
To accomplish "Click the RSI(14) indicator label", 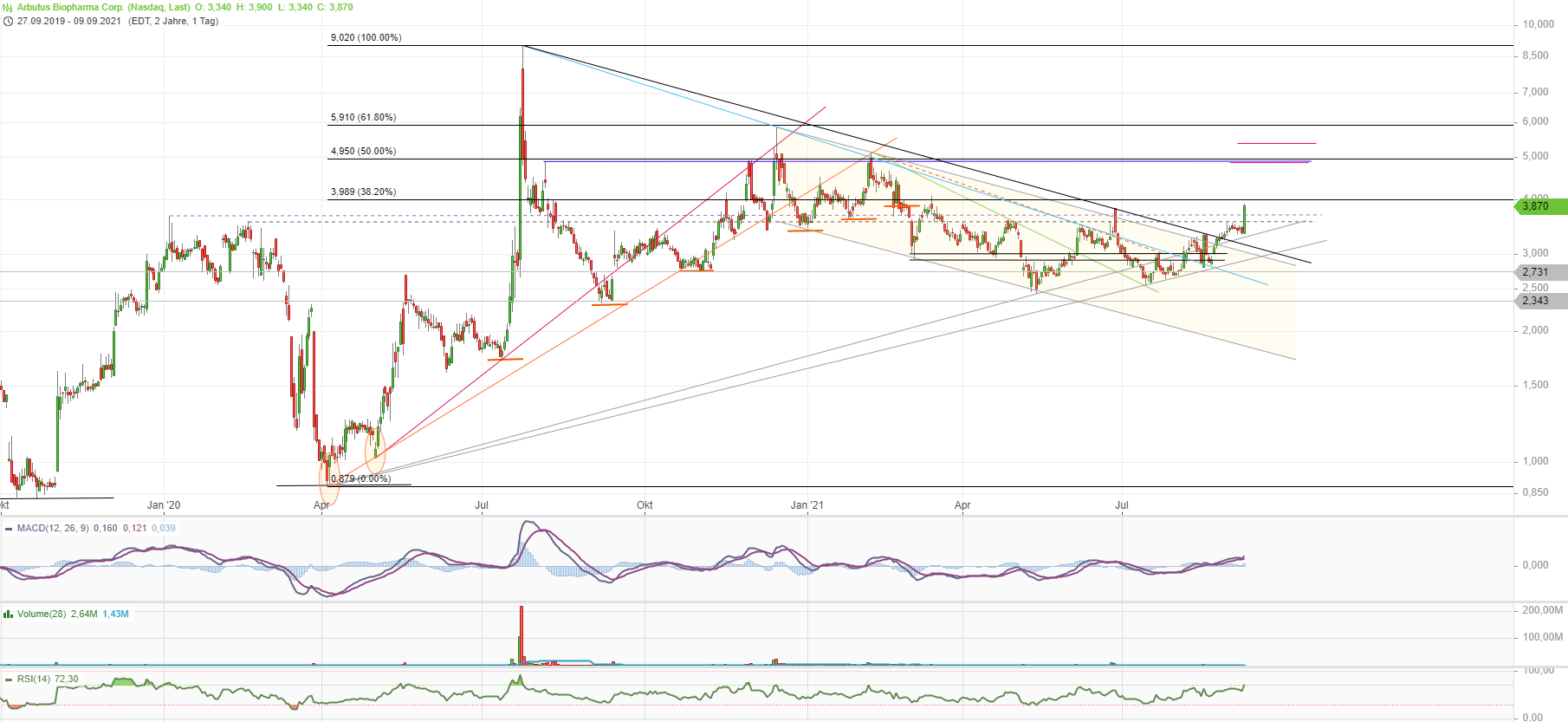I will (x=34, y=680).
